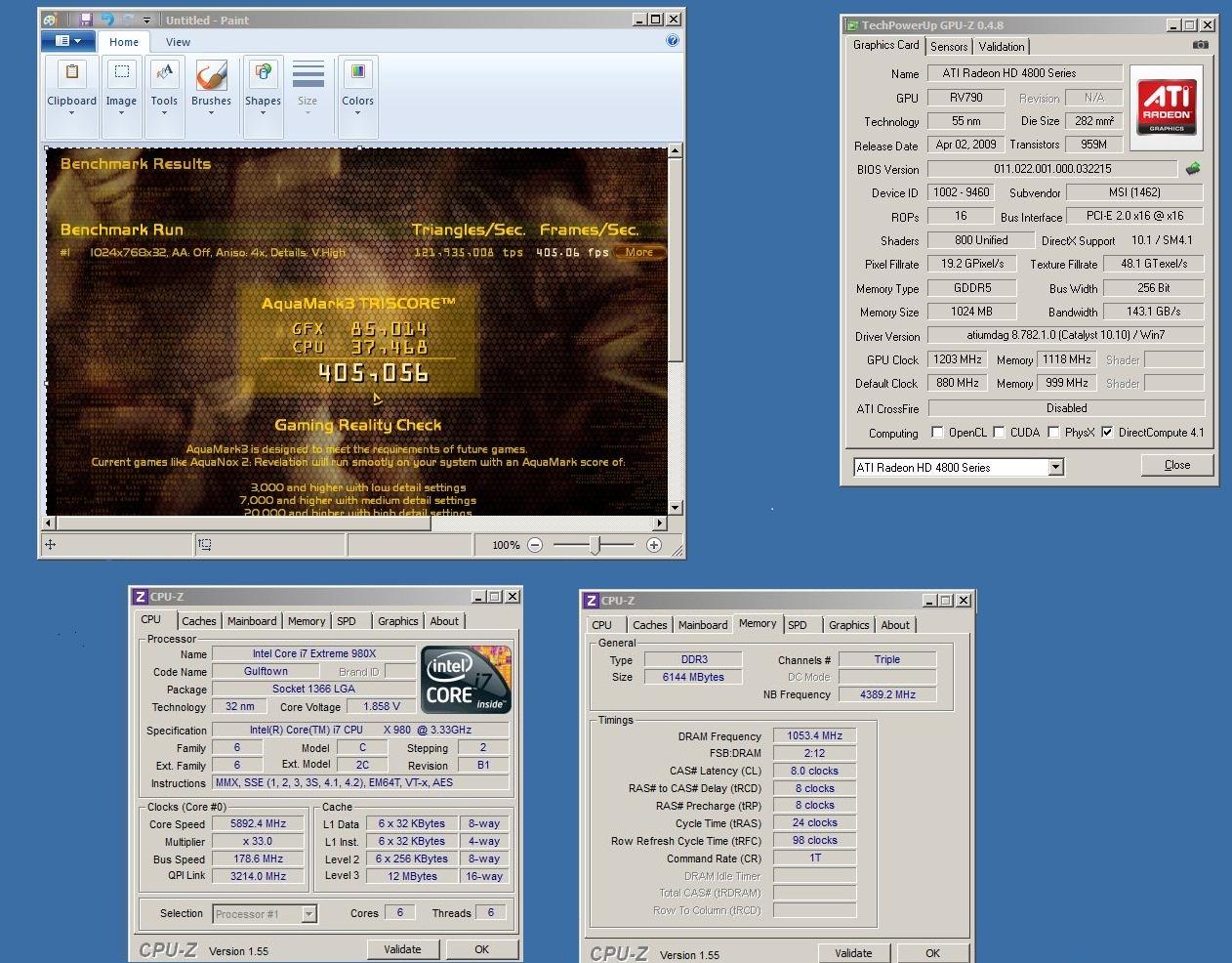Click the DRAM Frequency 1053.4 MHz value
The image size is (1232, 963).
814,735
